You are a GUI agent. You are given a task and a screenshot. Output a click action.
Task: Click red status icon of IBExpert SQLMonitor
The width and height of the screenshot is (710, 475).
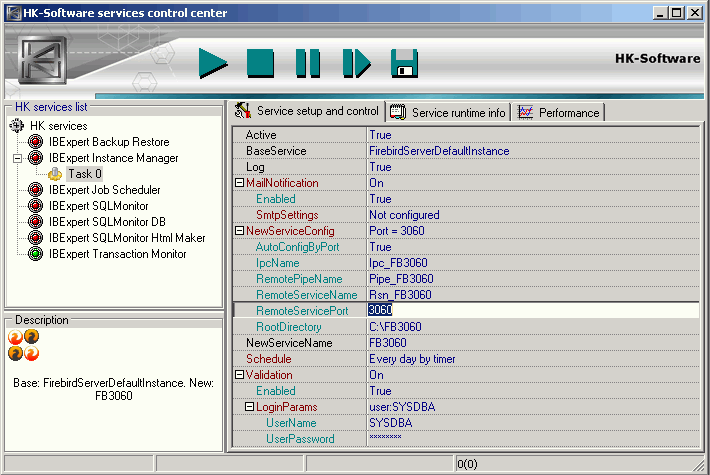(x=35, y=206)
